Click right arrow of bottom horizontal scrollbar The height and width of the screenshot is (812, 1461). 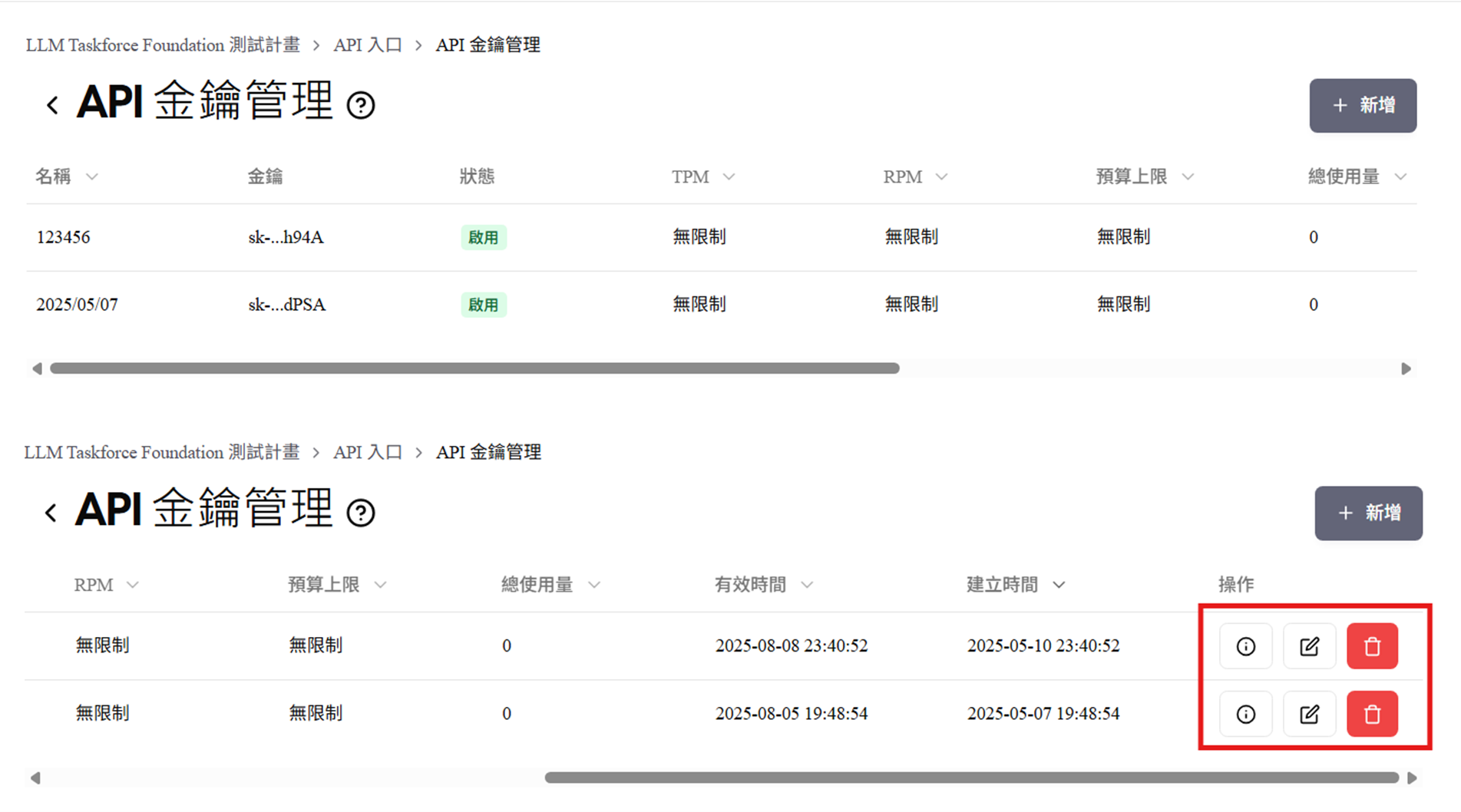(1412, 777)
